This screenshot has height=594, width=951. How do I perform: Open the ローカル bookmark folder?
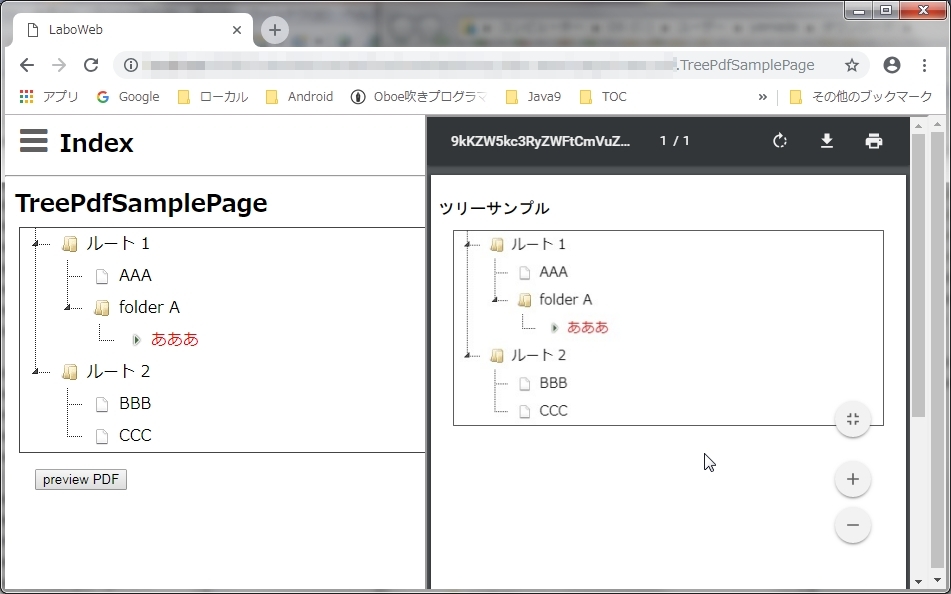coord(212,96)
